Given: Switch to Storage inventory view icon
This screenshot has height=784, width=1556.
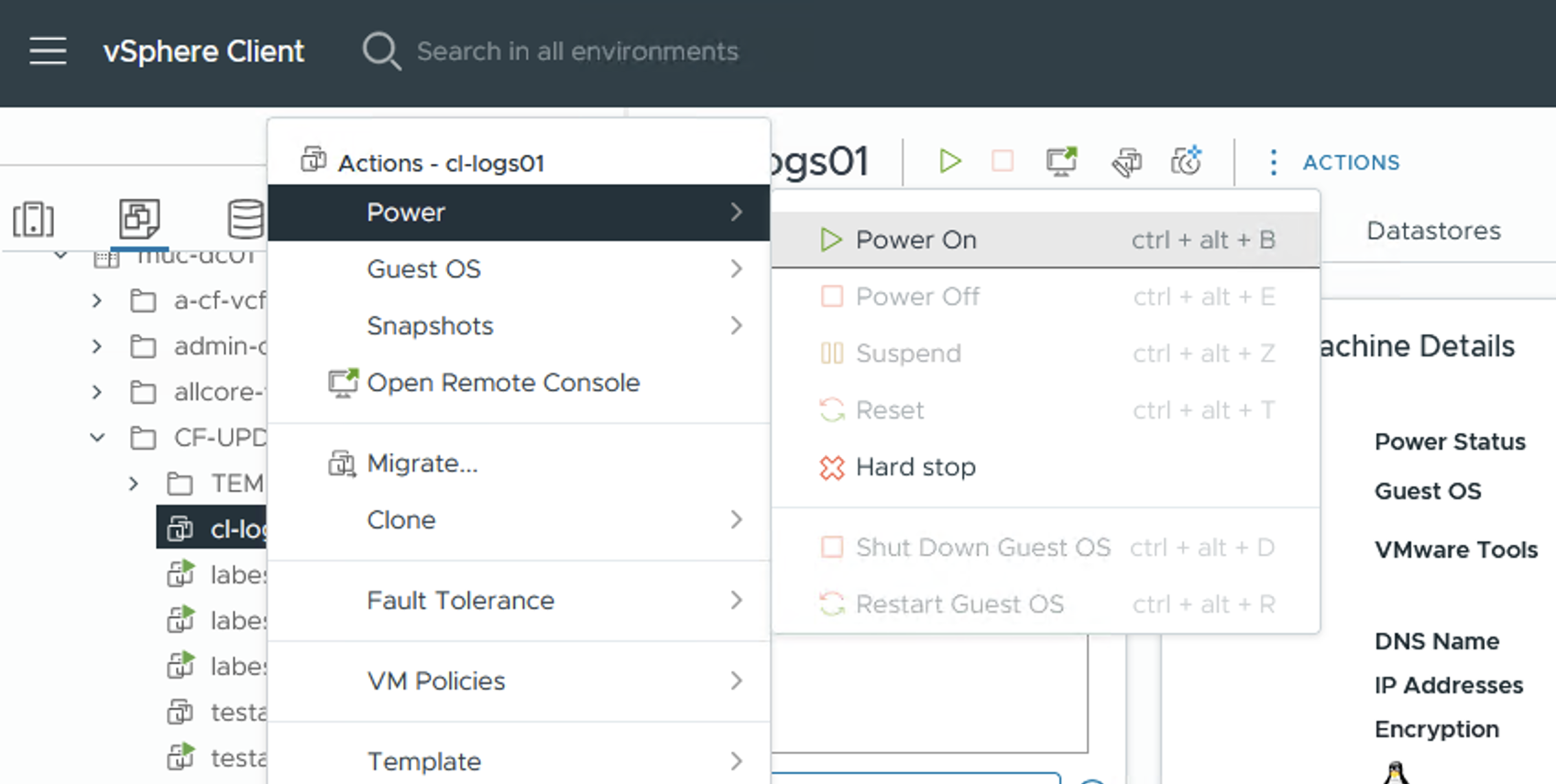Looking at the screenshot, I should click(x=245, y=220).
